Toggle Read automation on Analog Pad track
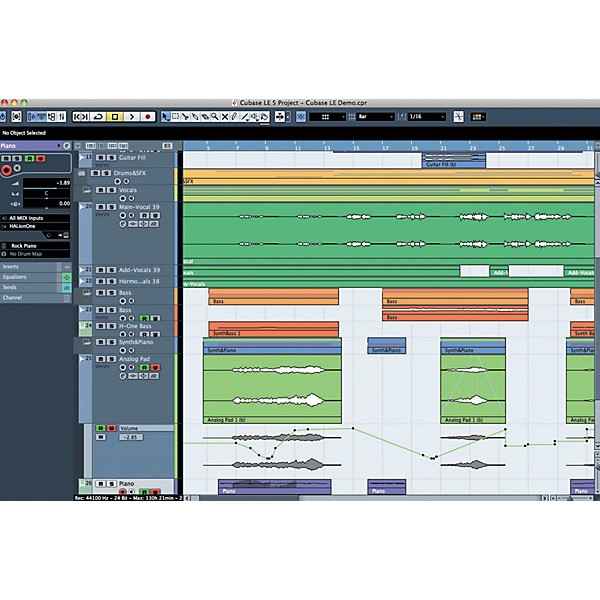600x600 pixels. coord(144,367)
